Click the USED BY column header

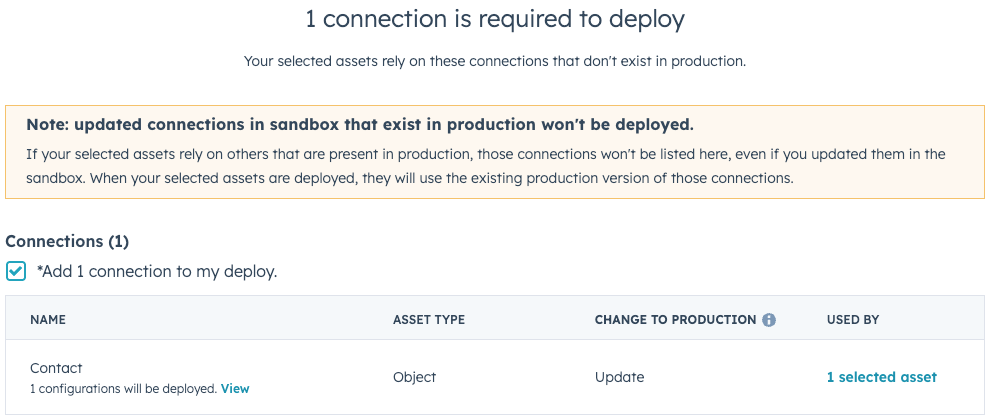pos(853,320)
